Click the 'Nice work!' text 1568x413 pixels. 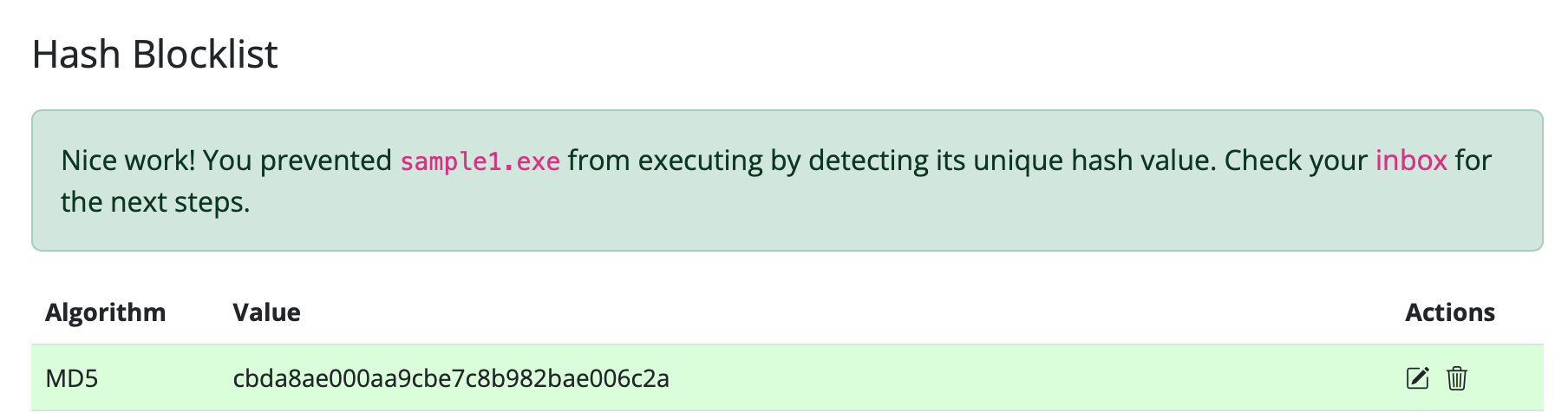tap(128, 161)
